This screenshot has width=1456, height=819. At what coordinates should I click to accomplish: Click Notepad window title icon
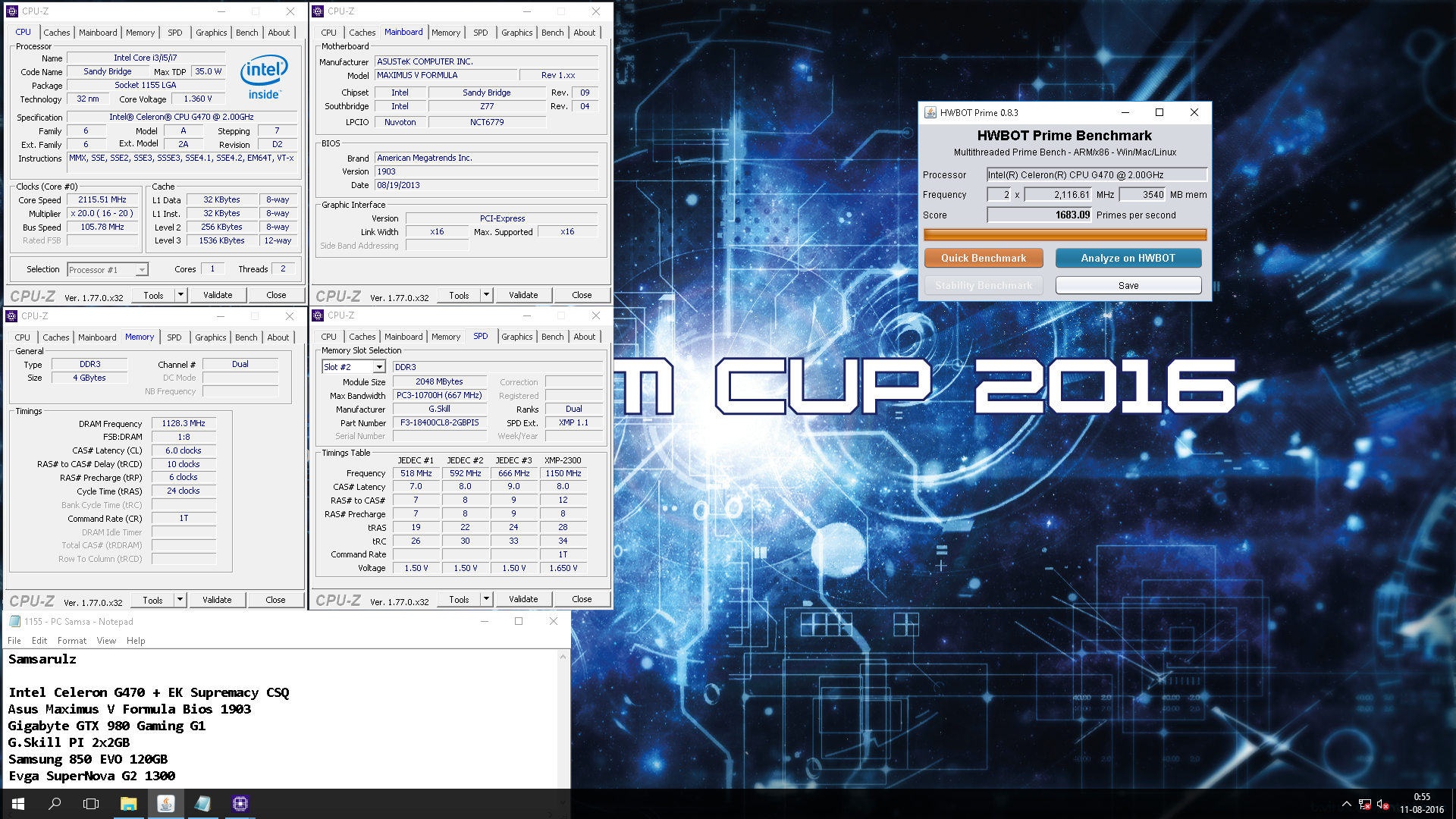(14, 621)
